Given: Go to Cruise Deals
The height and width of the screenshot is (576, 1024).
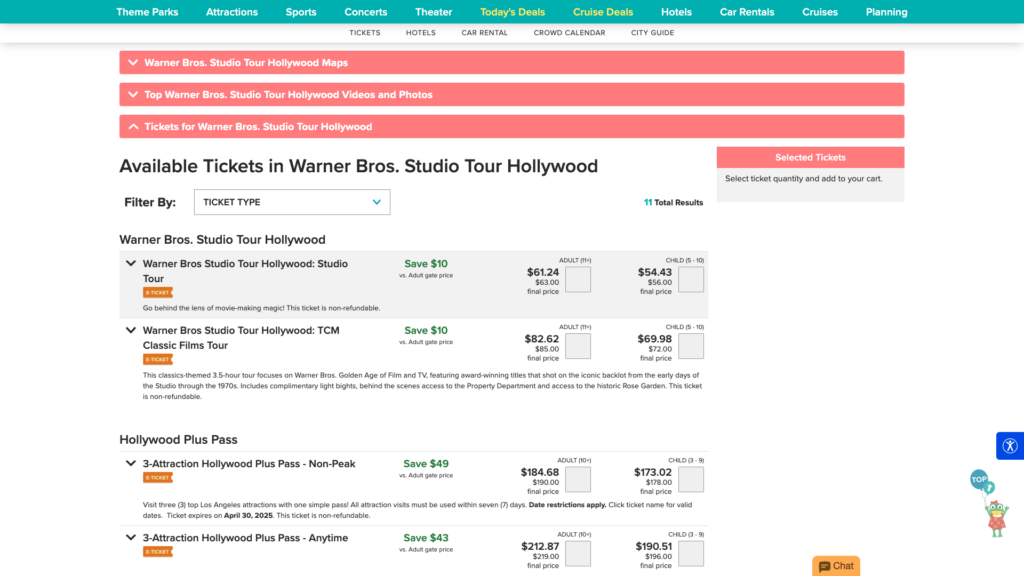Looking at the screenshot, I should 603,12.
